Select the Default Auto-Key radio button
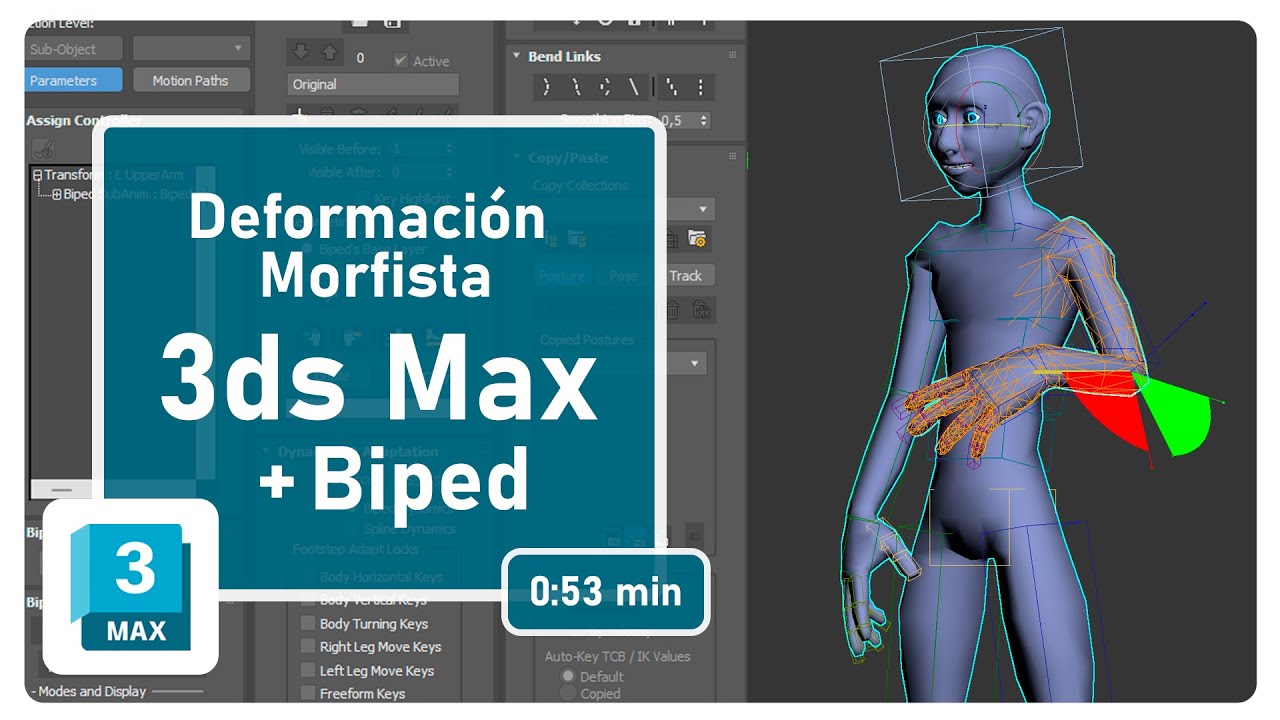Image resolution: width=1280 pixels, height=720 pixels. (568, 676)
